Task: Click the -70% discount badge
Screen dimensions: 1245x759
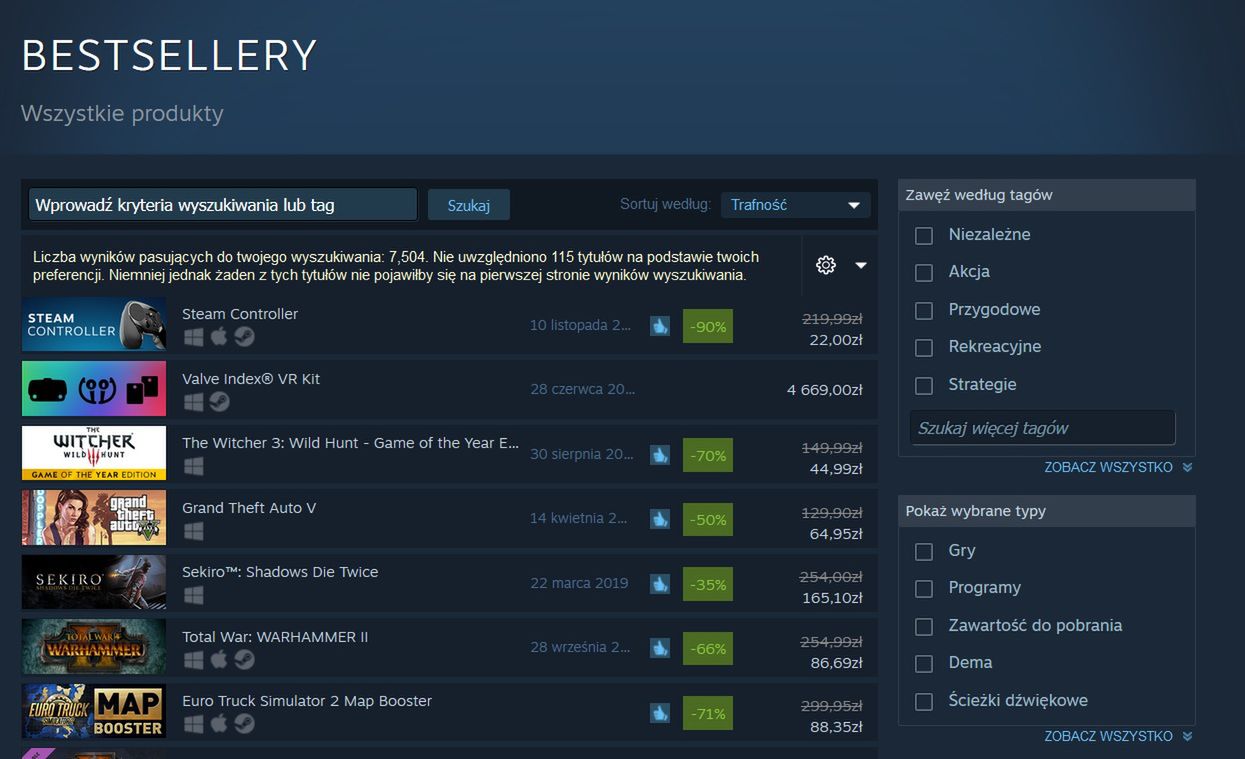Action: click(708, 455)
